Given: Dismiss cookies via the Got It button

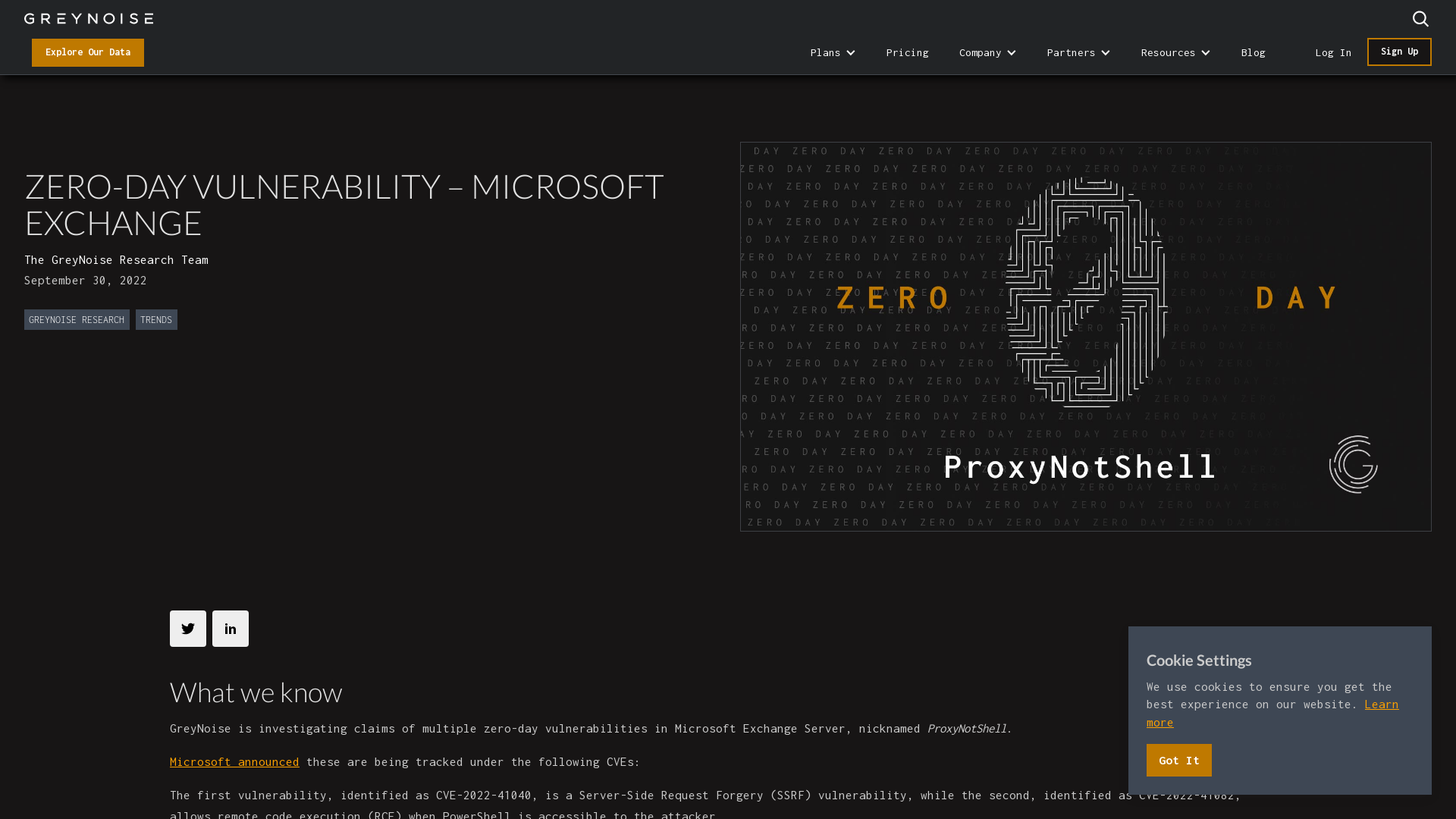Looking at the screenshot, I should (x=1178, y=760).
